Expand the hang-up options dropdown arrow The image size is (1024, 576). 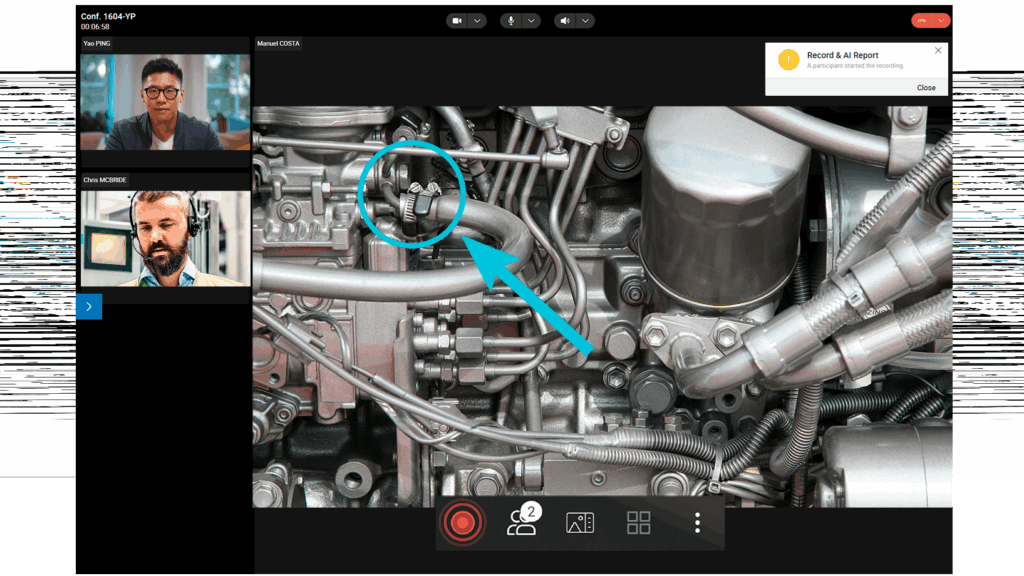click(x=941, y=20)
